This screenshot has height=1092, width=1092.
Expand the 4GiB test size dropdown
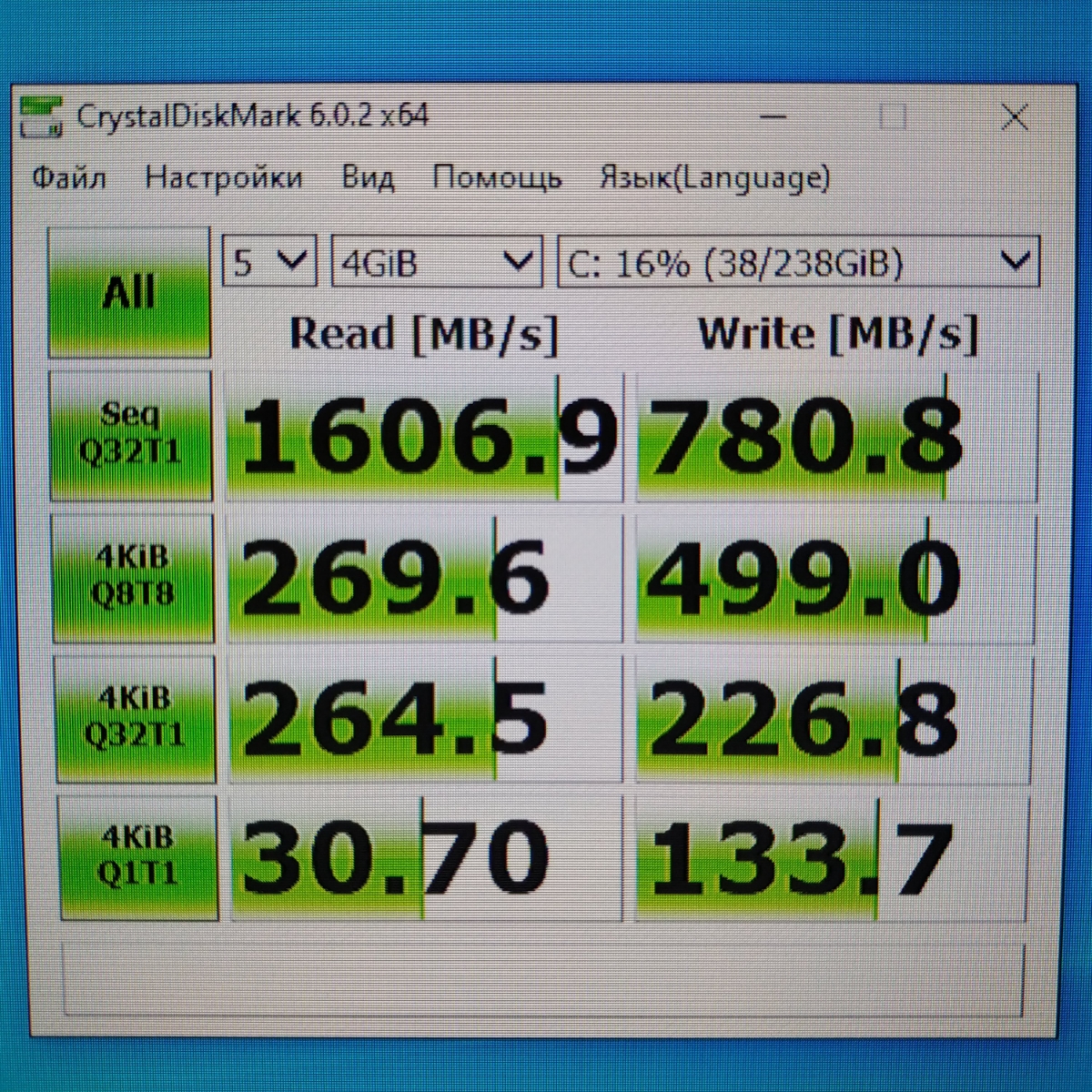(436, 263)
